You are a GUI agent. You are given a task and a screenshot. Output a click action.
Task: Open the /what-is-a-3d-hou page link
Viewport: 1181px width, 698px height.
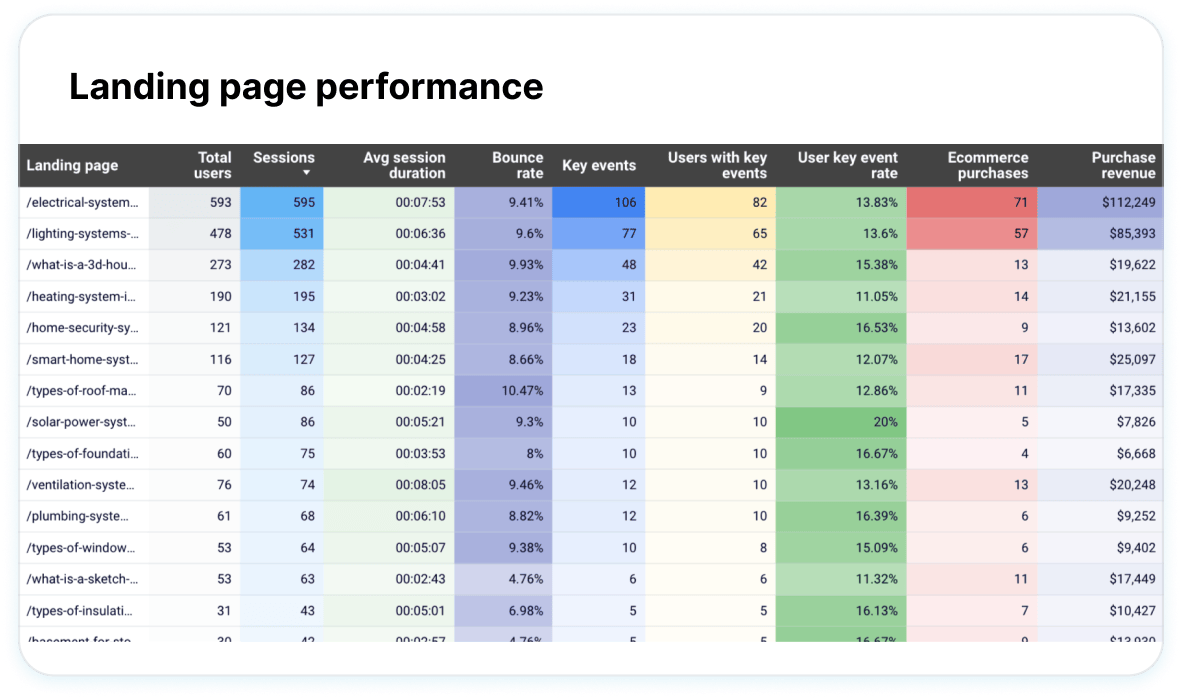82,265
